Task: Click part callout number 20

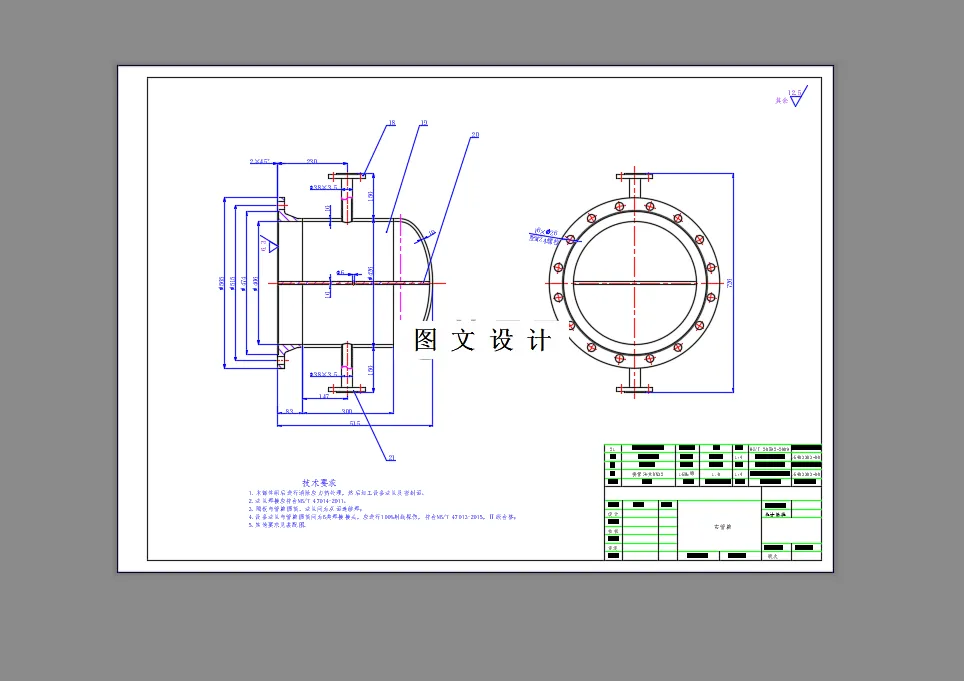Action: click(x=475, y=135)
